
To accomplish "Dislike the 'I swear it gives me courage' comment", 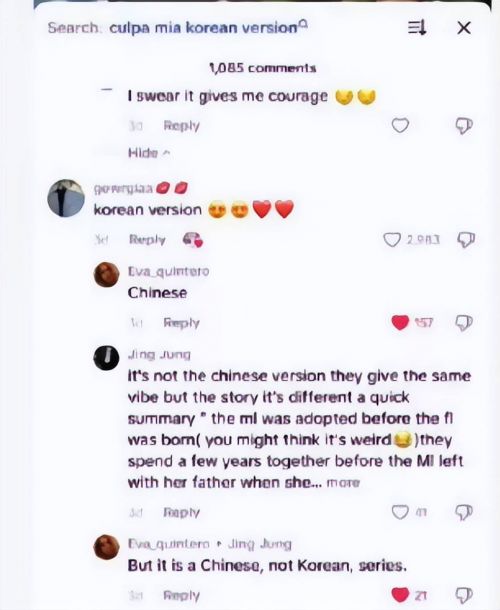I will point(464,126).
